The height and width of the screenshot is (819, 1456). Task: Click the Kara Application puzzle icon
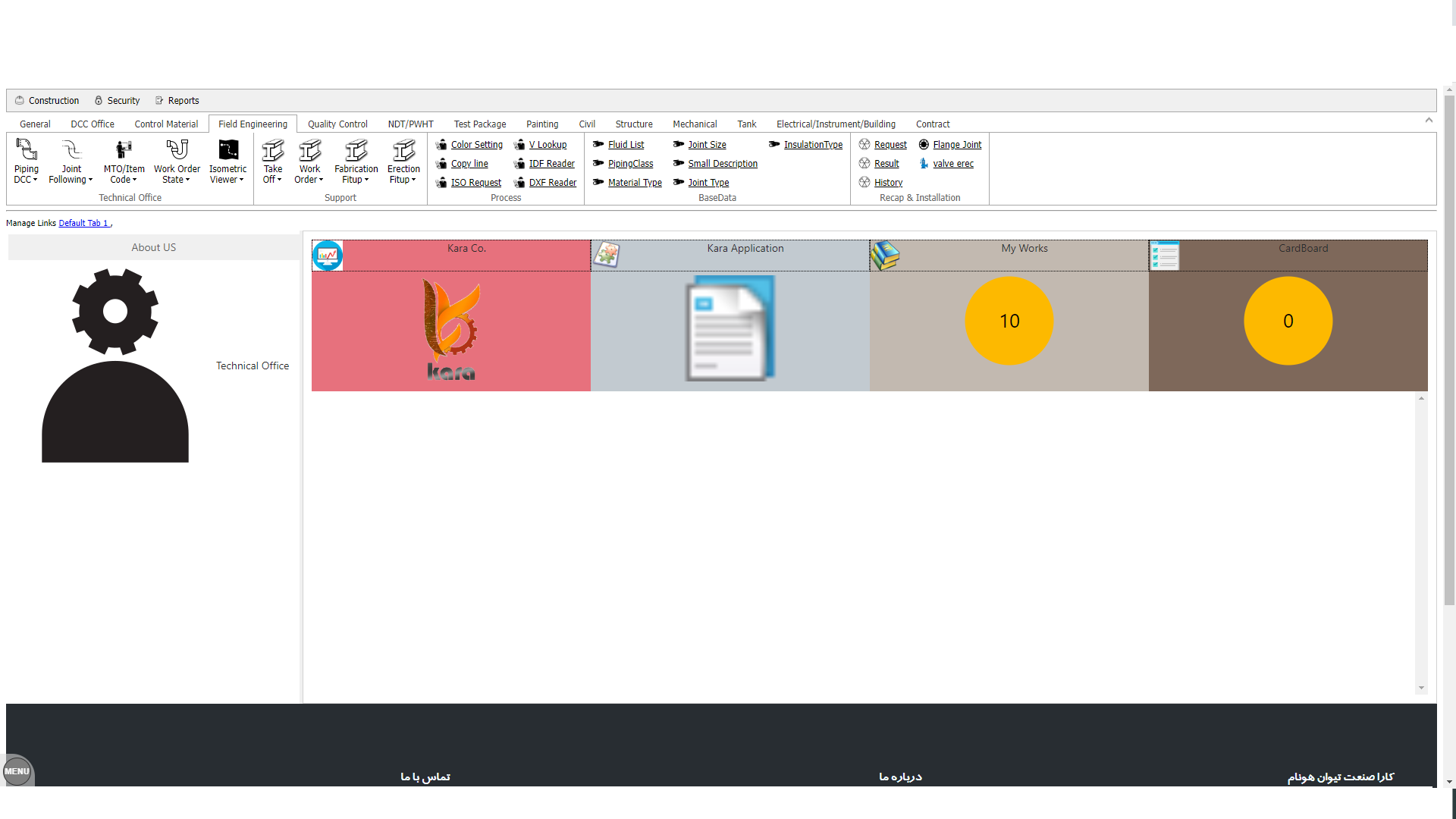tap(607, 256)
